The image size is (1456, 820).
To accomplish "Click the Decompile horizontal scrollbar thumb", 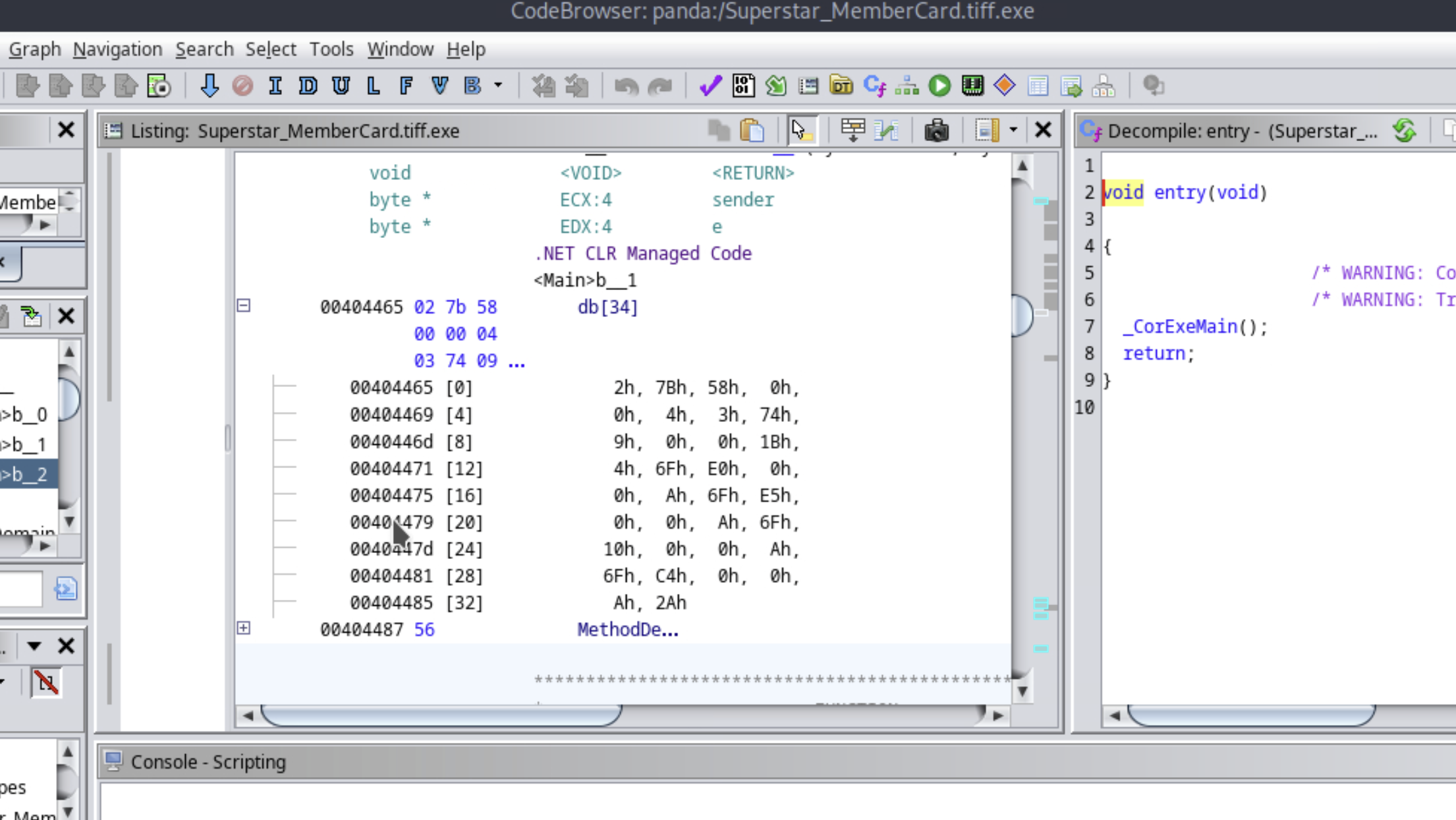I will (1251, 716).
